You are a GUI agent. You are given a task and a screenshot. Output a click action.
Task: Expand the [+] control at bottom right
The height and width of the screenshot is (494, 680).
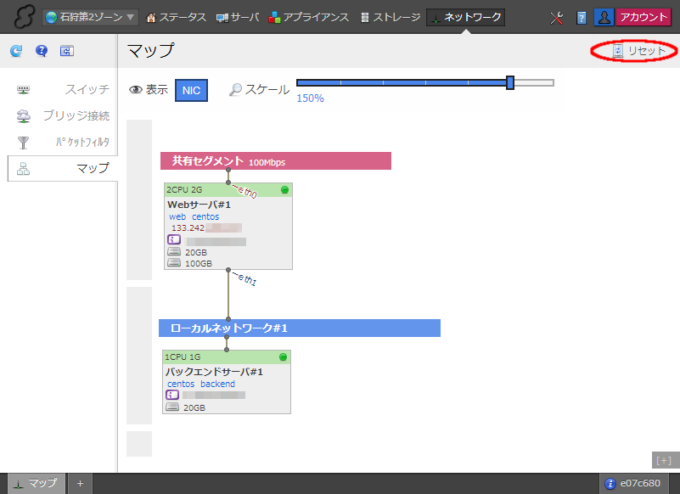coord(662,459)
